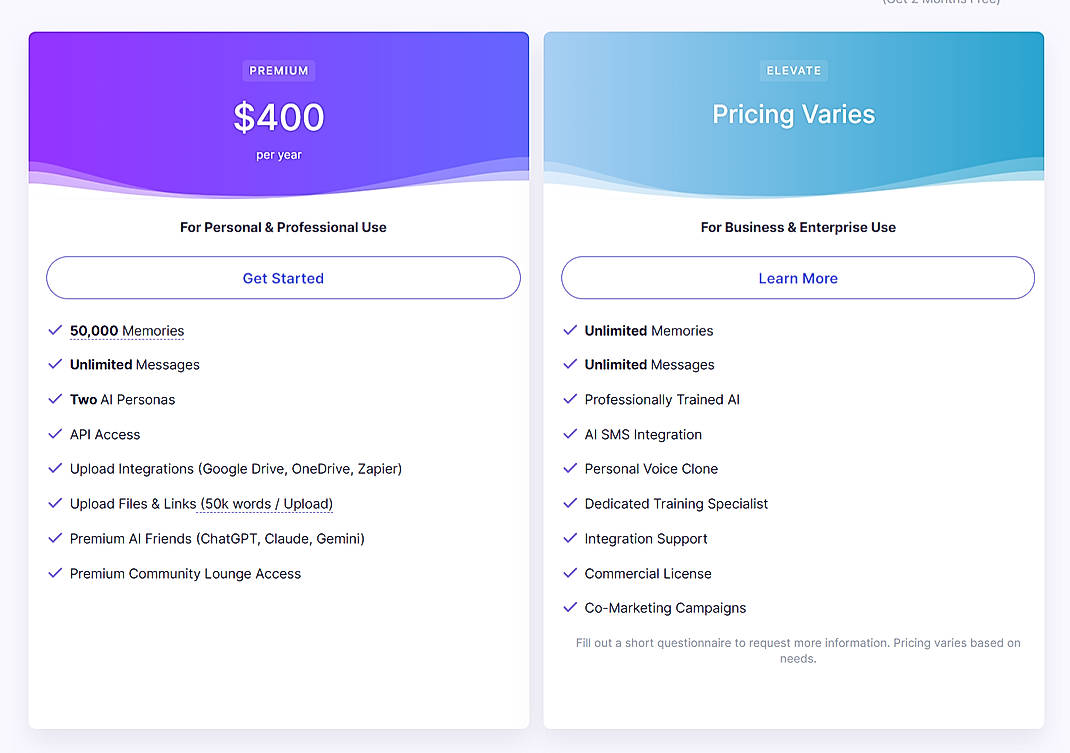Select the ELEVATE badge on the blue card
1070x753 pixels.
(793, 70)
